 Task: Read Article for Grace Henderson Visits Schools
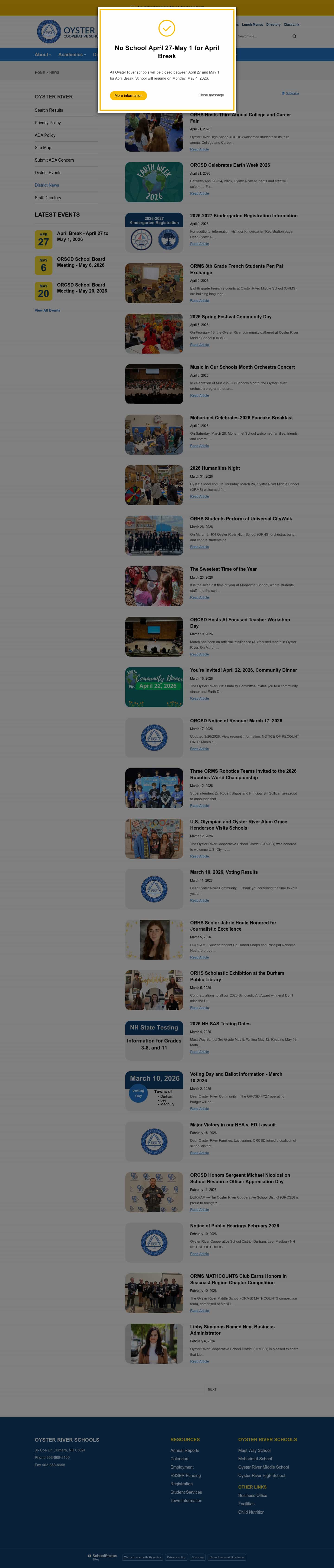point(199,856)
